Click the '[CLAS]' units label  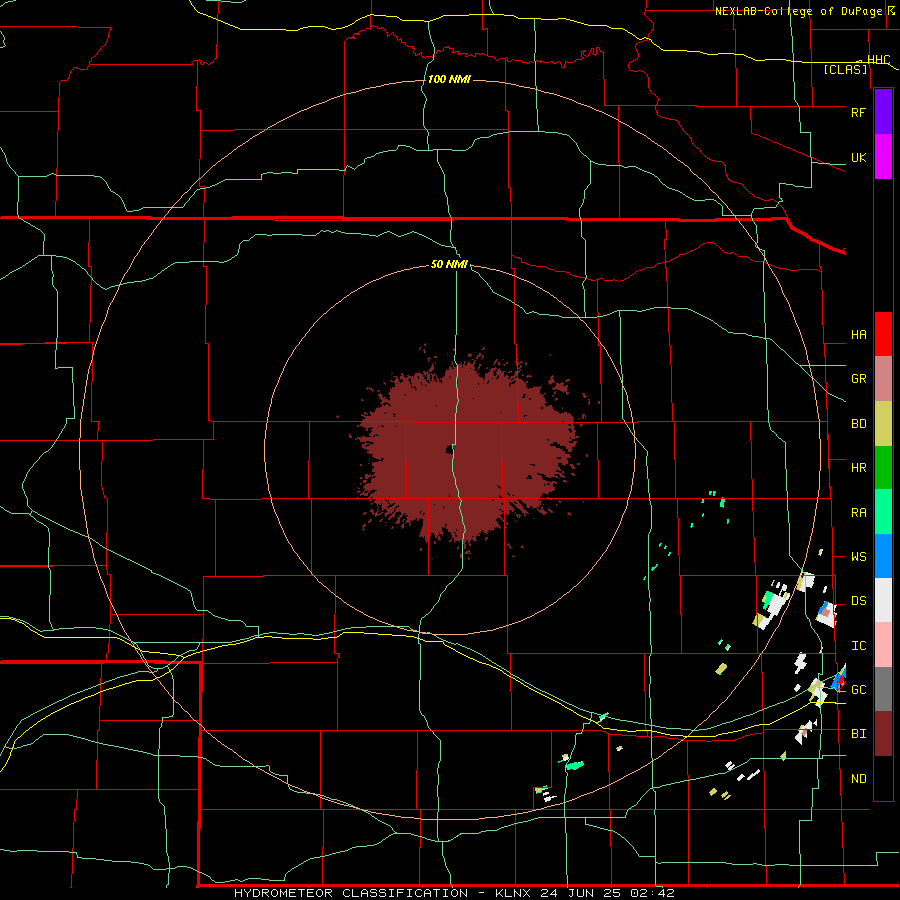point(845,70)
